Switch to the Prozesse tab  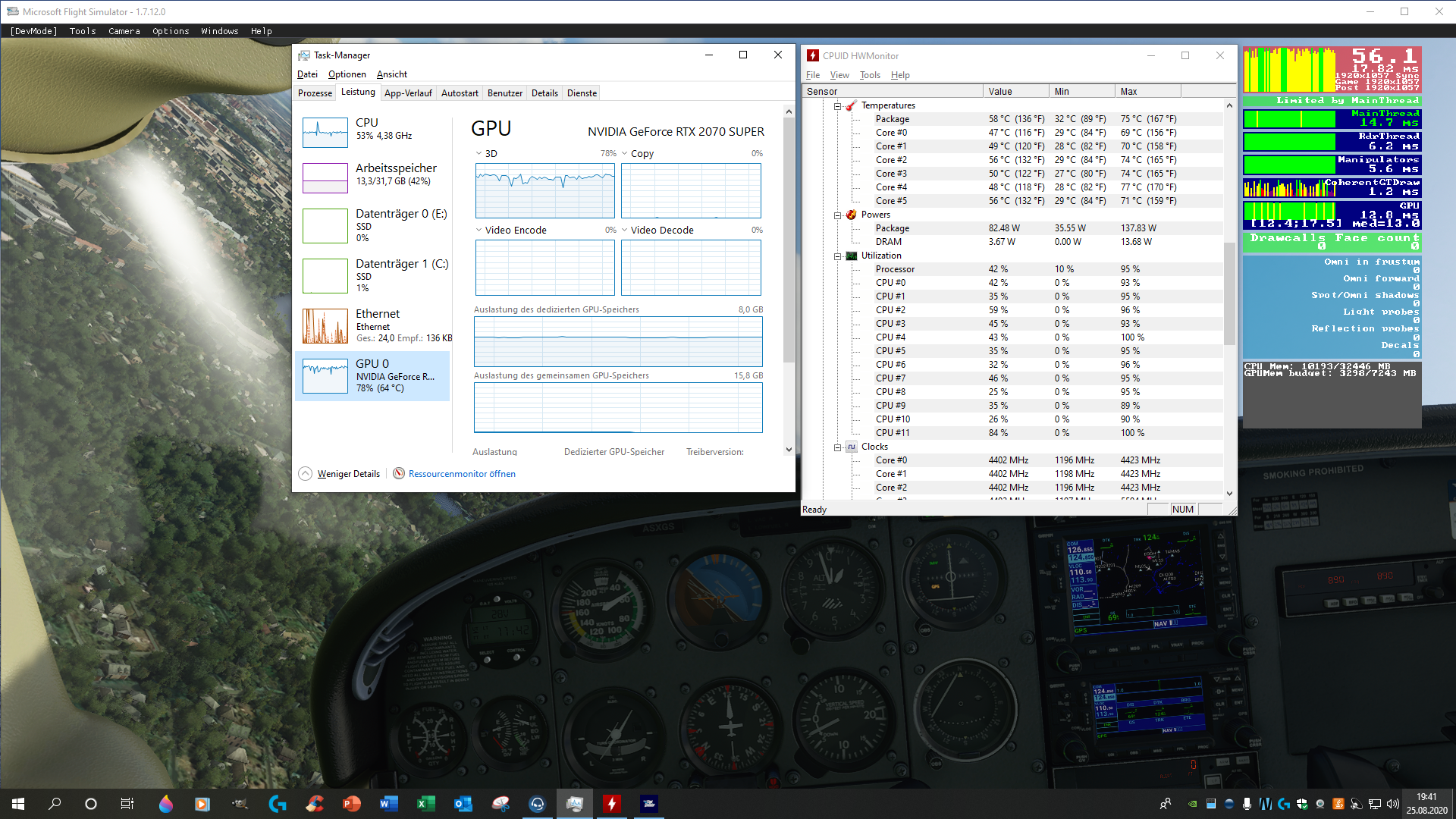[315, 93]
